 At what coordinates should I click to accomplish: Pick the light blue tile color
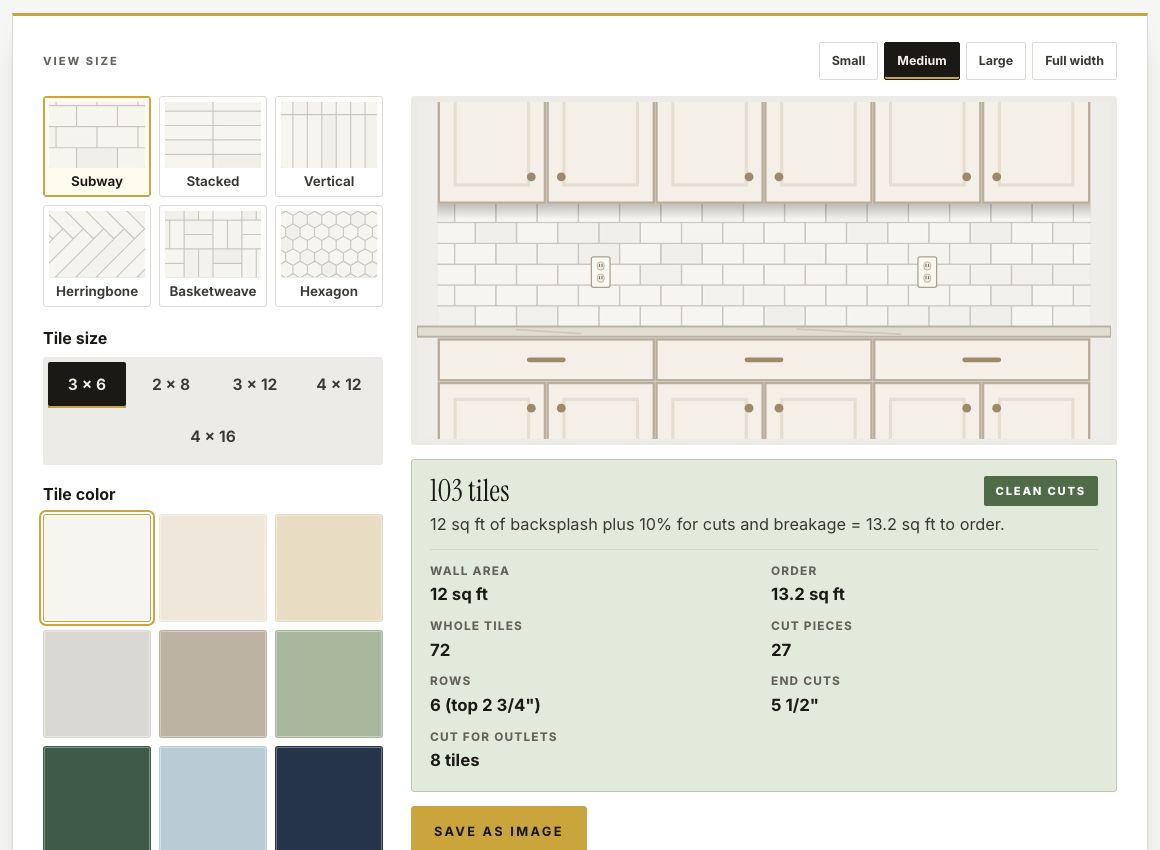(213, 798)
